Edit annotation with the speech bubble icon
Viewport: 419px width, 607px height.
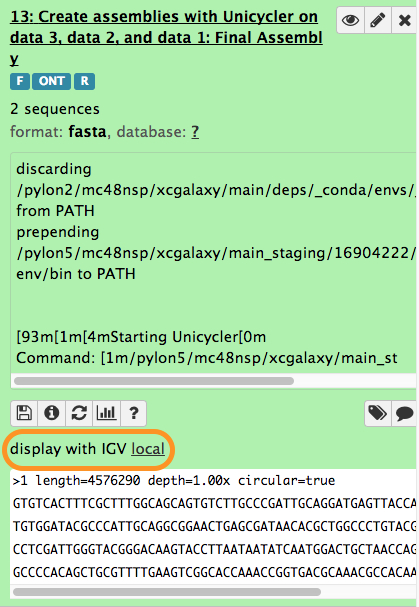(405, 413)
